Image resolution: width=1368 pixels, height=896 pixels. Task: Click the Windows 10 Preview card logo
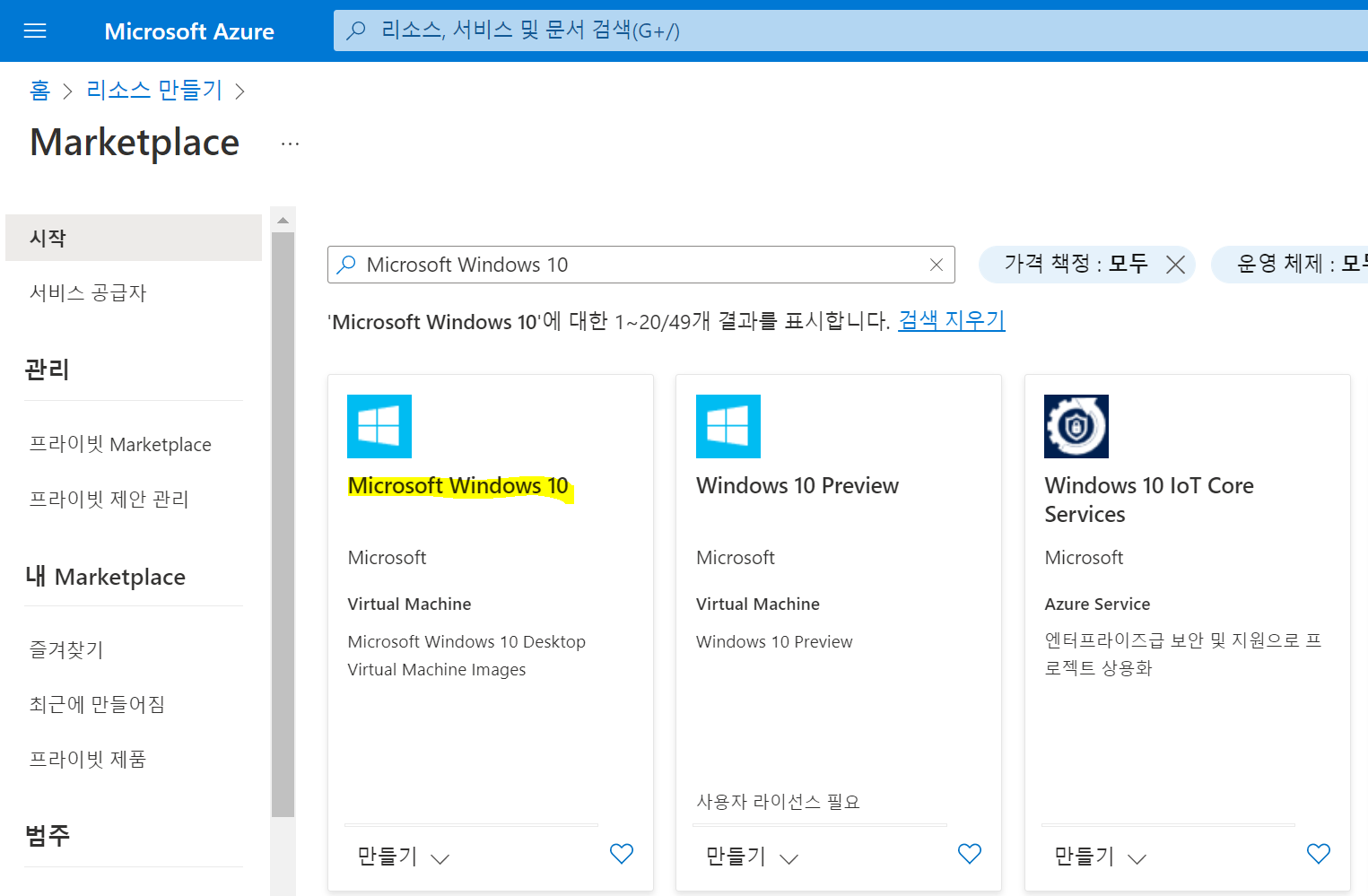(728, 426)
